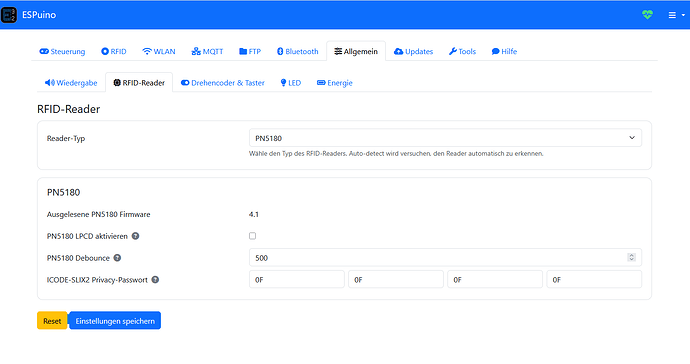Click the ESPuino logo icon
Viewport: 690px width, 364px height.
(x=9, y=15)
